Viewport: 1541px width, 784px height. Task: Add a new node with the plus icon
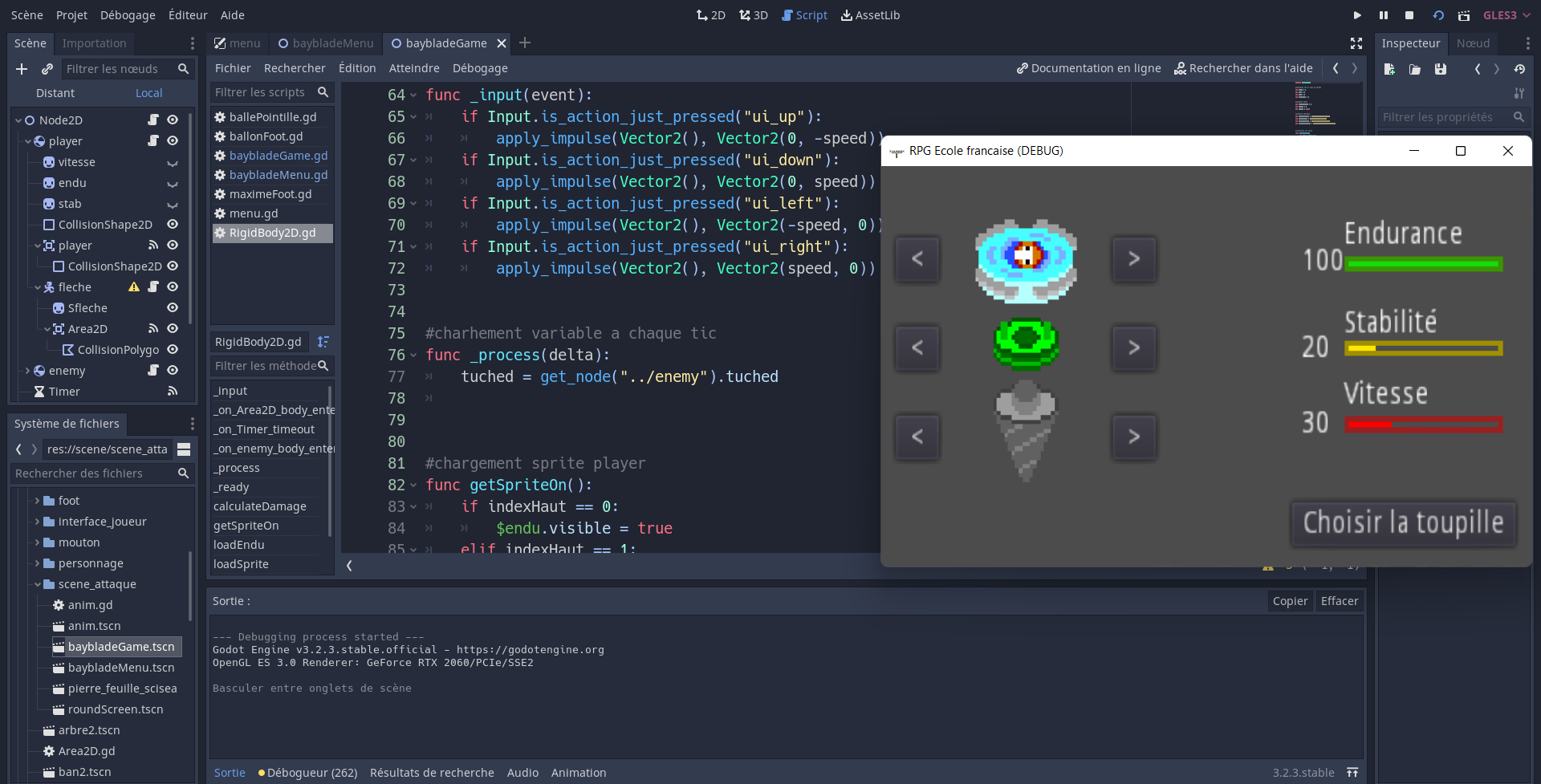click(x=22, y=69)
